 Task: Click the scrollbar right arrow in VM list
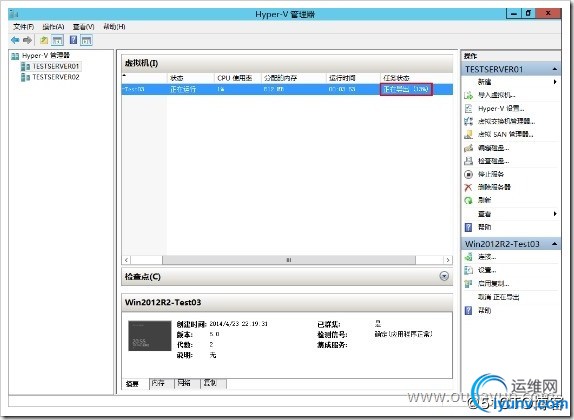pos(448,260)
